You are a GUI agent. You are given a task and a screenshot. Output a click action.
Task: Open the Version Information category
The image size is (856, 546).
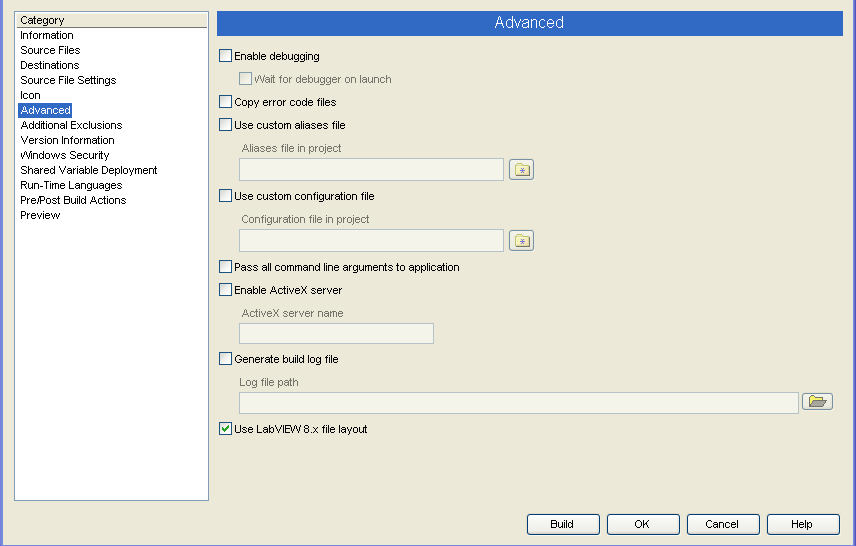point(67,140)
